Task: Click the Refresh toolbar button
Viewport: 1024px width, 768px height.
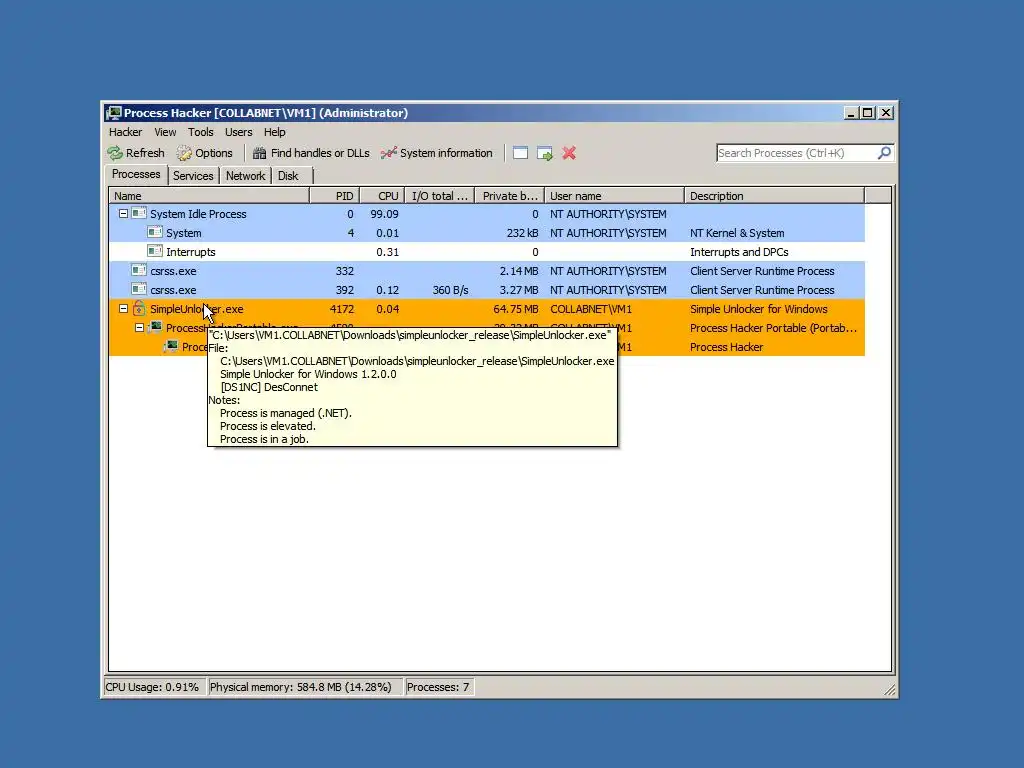Action: [x=136, y=153]
